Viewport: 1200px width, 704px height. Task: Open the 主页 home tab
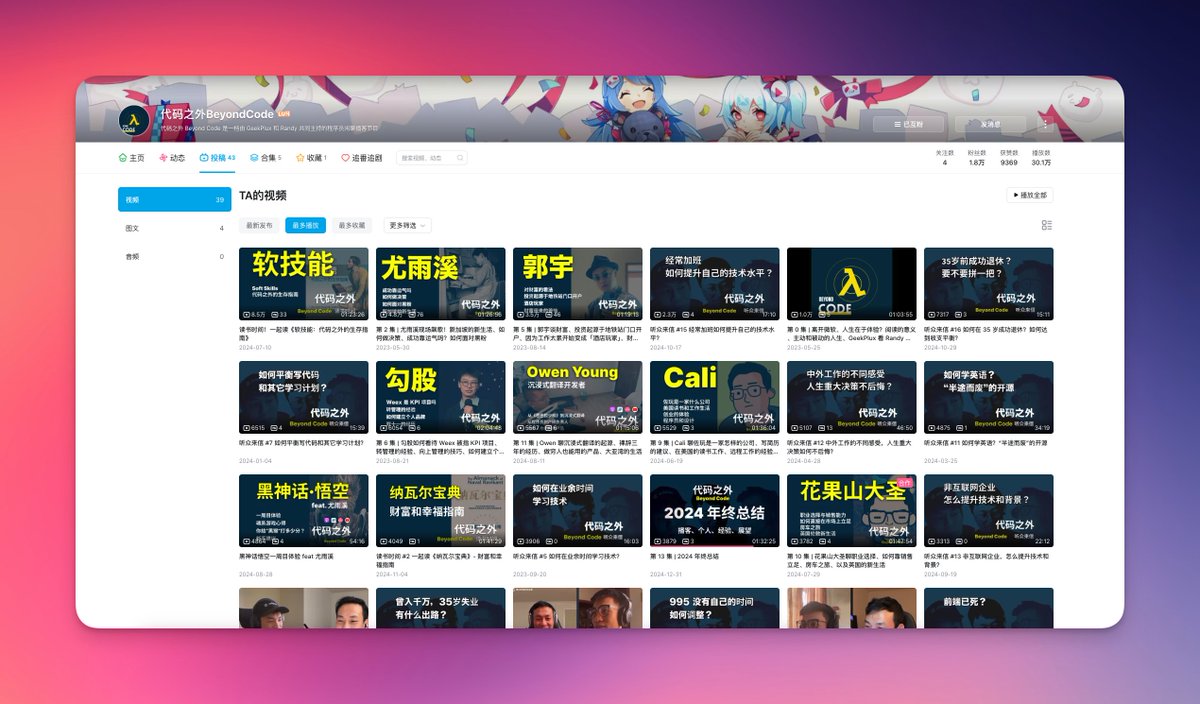click(x=131, y=158)
